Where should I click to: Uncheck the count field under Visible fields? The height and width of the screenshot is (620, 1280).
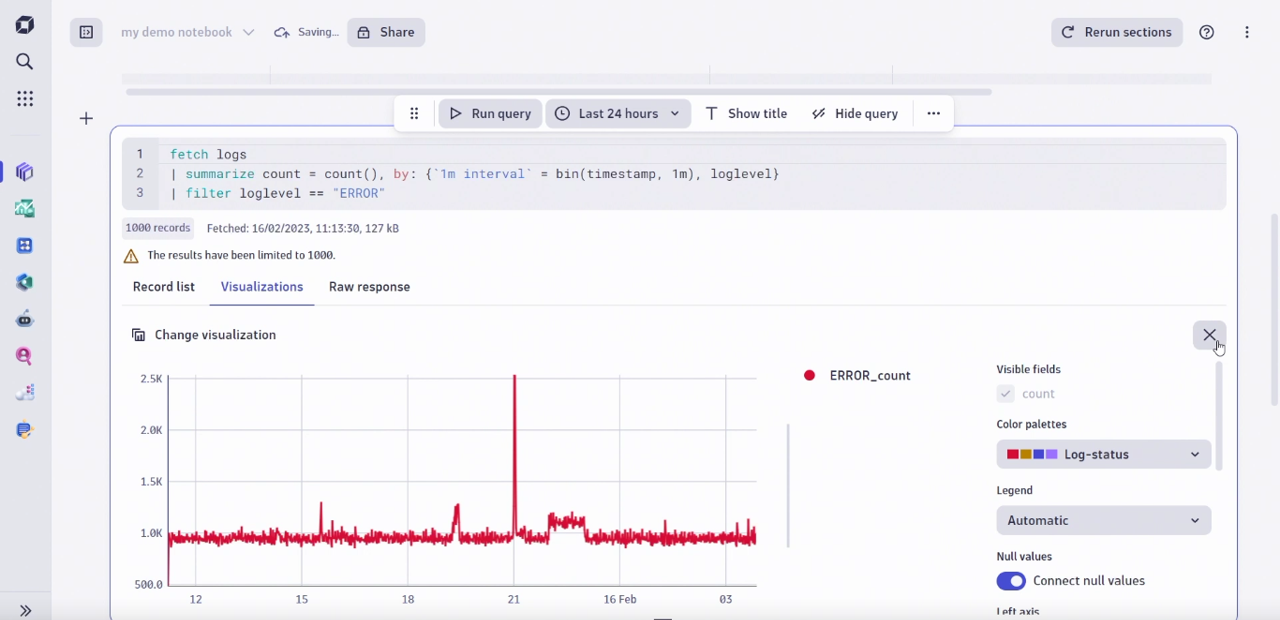coord(1005,393)
